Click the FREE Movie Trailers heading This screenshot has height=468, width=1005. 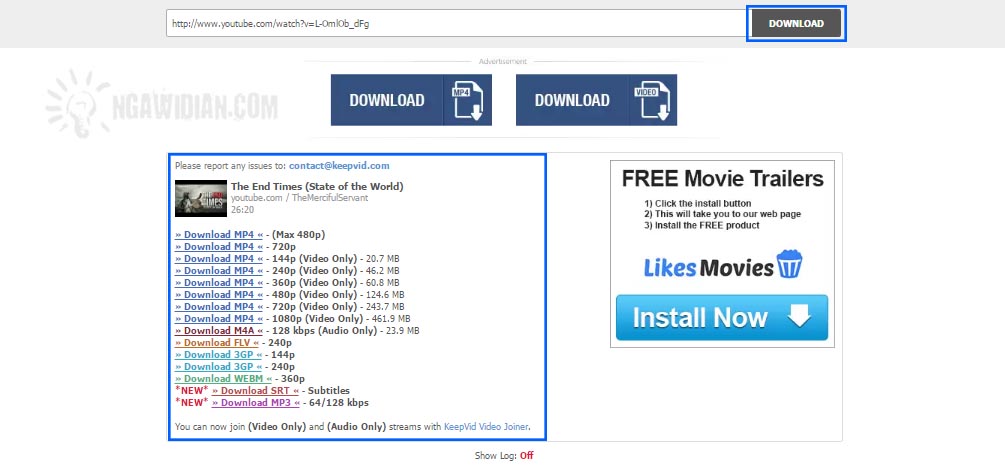(x=722, y=178)
